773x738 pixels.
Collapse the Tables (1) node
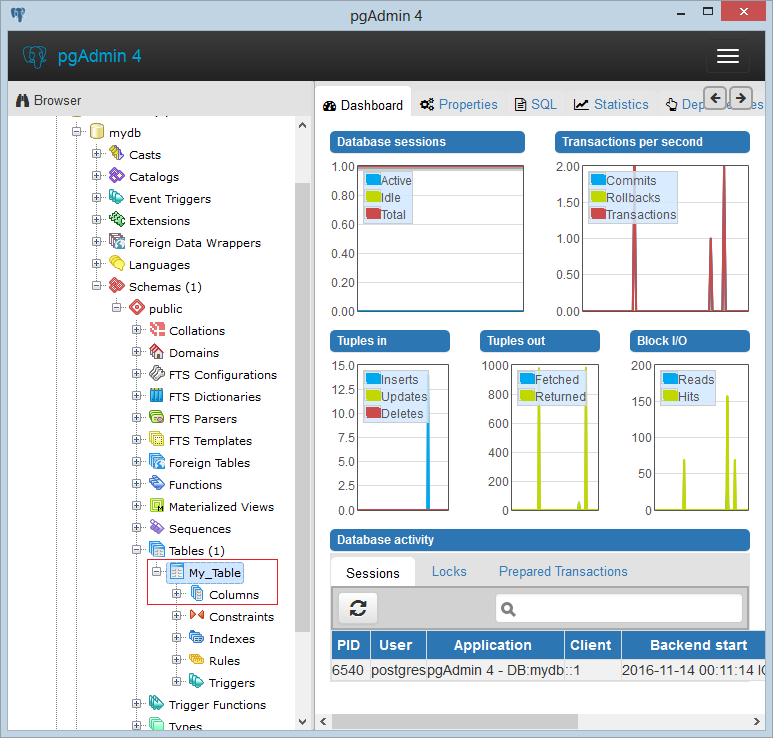[137, 550]
